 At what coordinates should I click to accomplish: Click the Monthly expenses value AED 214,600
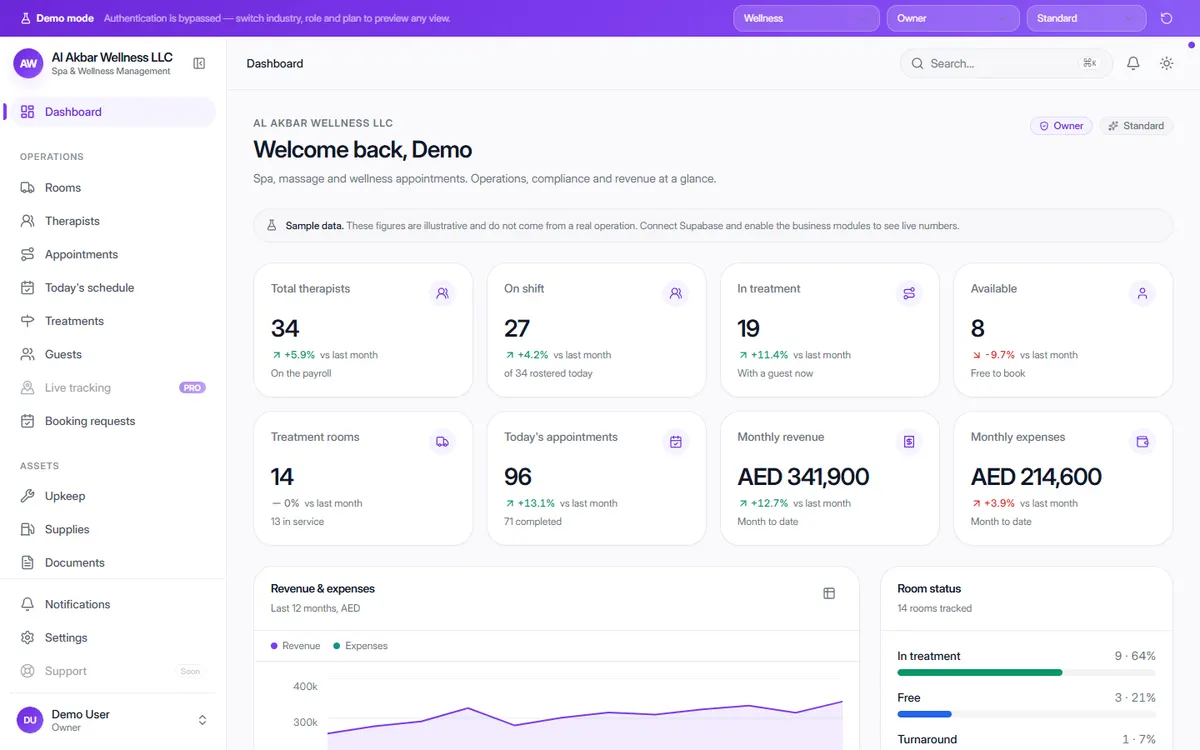1036,477
